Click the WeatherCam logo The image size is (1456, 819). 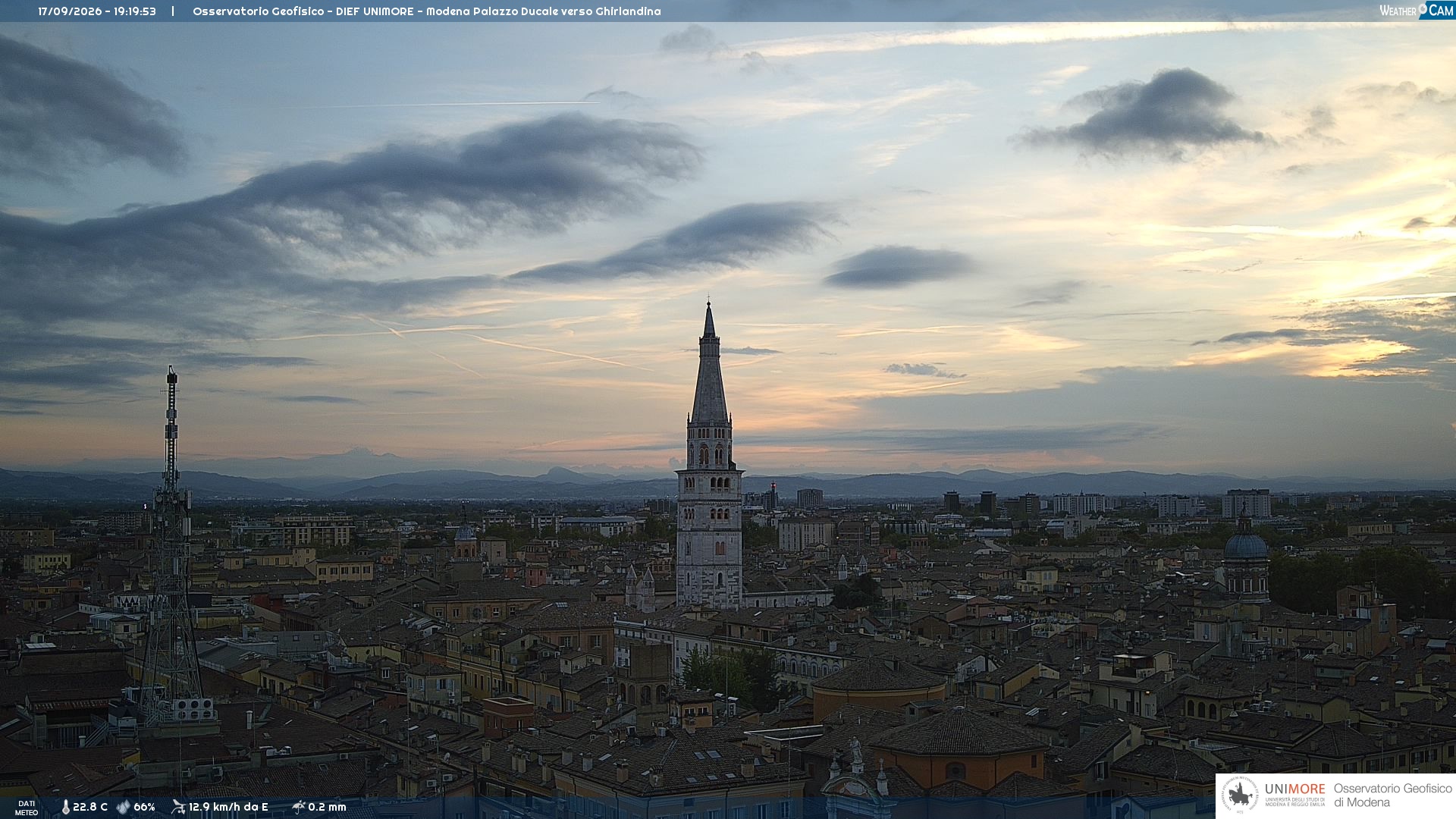pos(1417,11)
